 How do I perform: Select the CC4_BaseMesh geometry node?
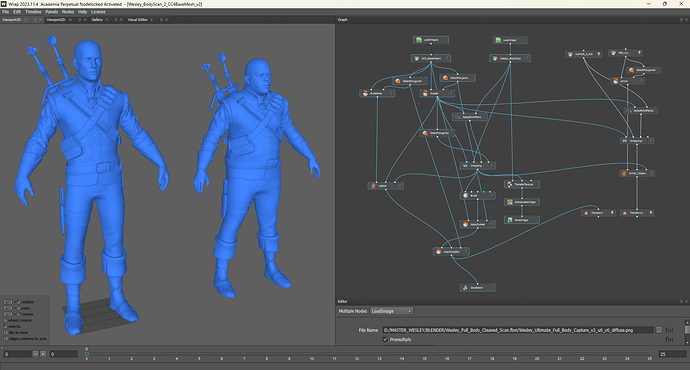tap(431, 58)
